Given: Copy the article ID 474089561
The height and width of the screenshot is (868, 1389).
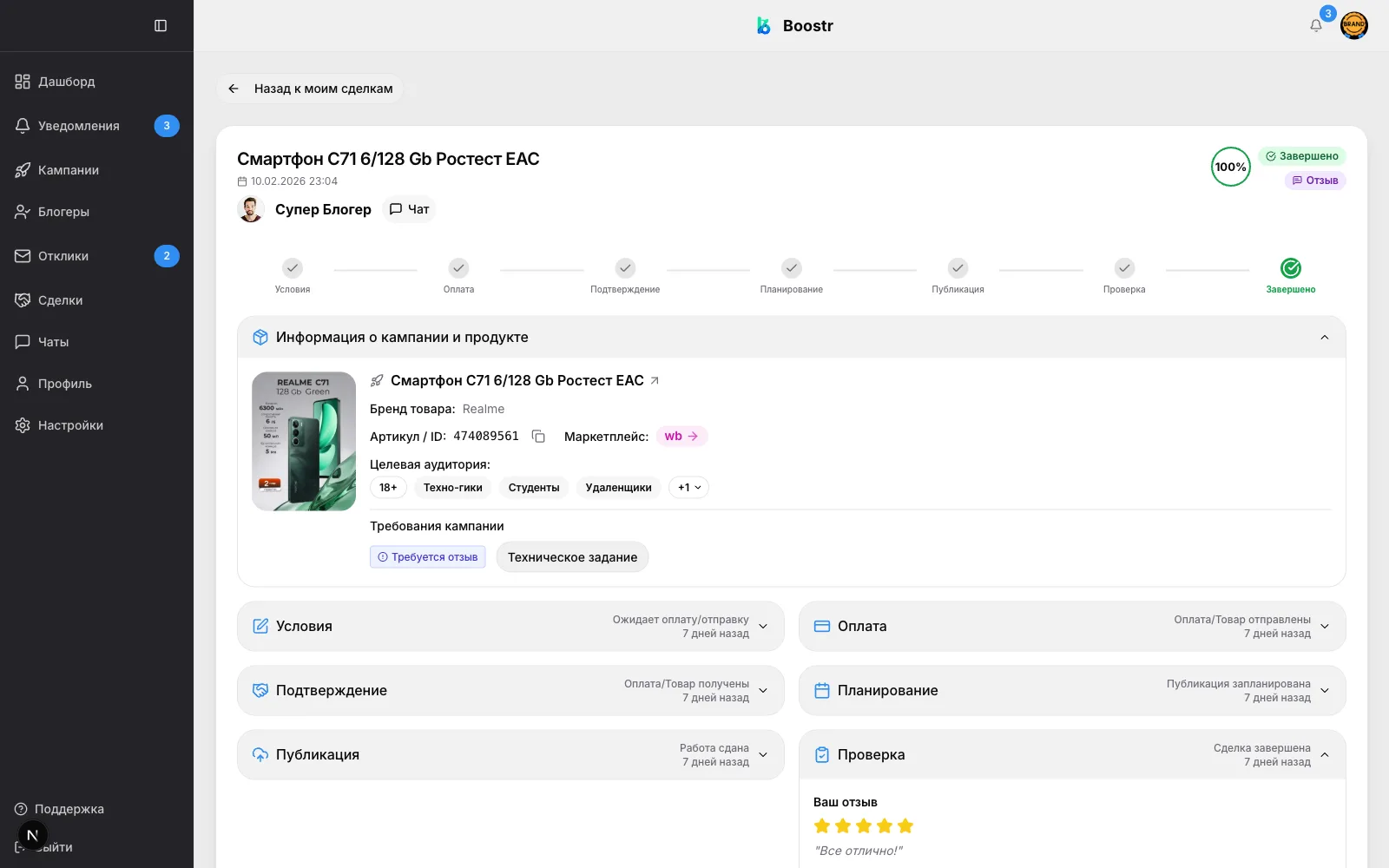Looking at the screenshot, I should [538, 437].
